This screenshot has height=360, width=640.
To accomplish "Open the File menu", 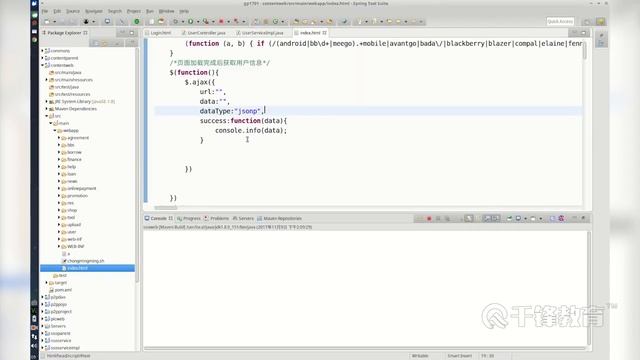I will pos(45,11).
